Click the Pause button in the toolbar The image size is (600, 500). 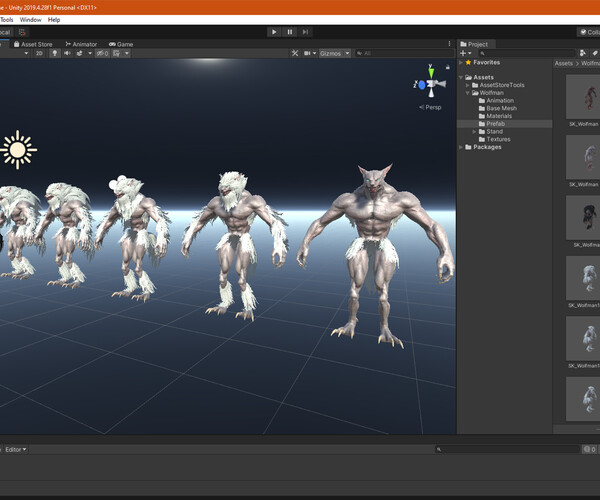[x=290, y=32]
